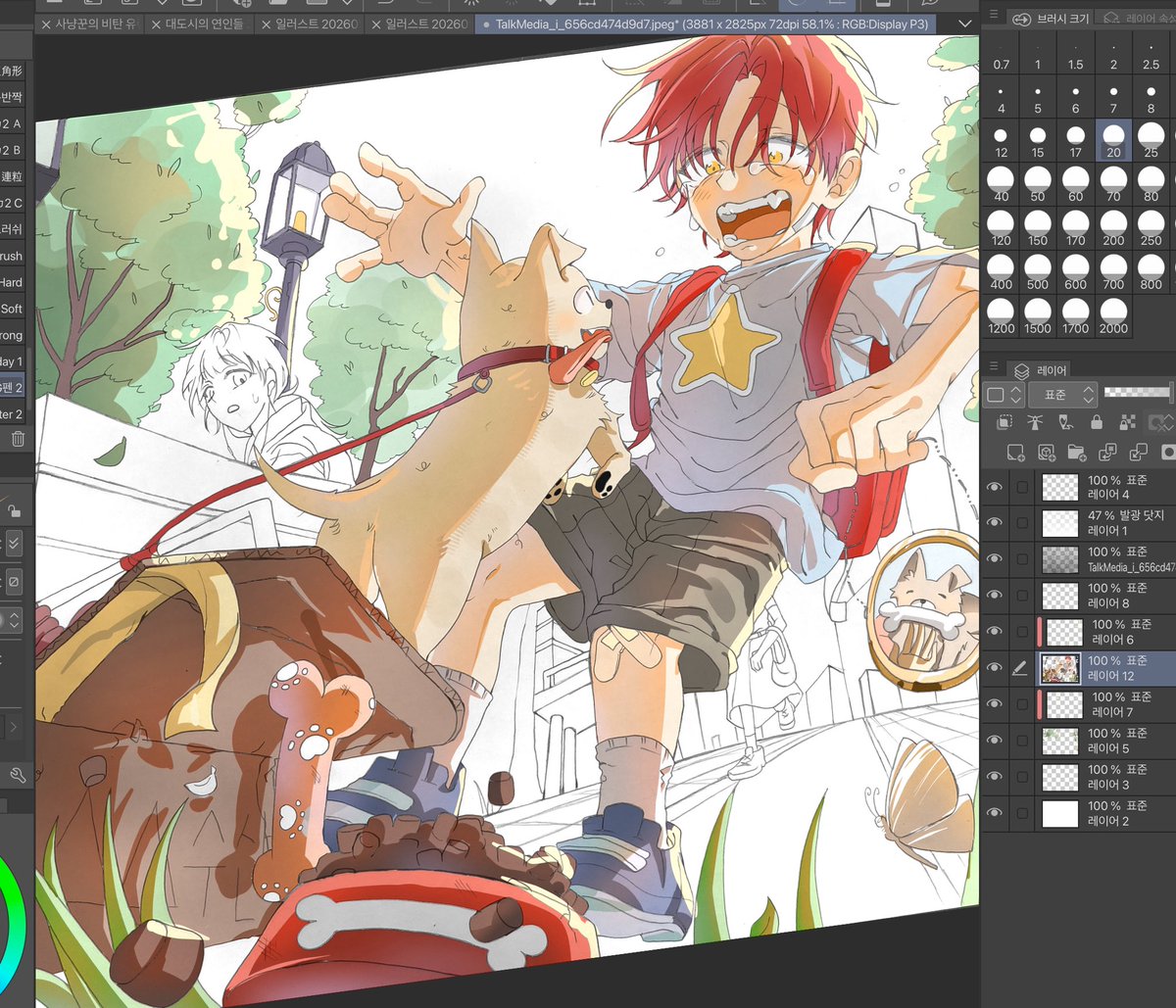Create a new raster layer
Image resolution: width=1176 pixels, height=1008 pixels.
coord(1015,452)
